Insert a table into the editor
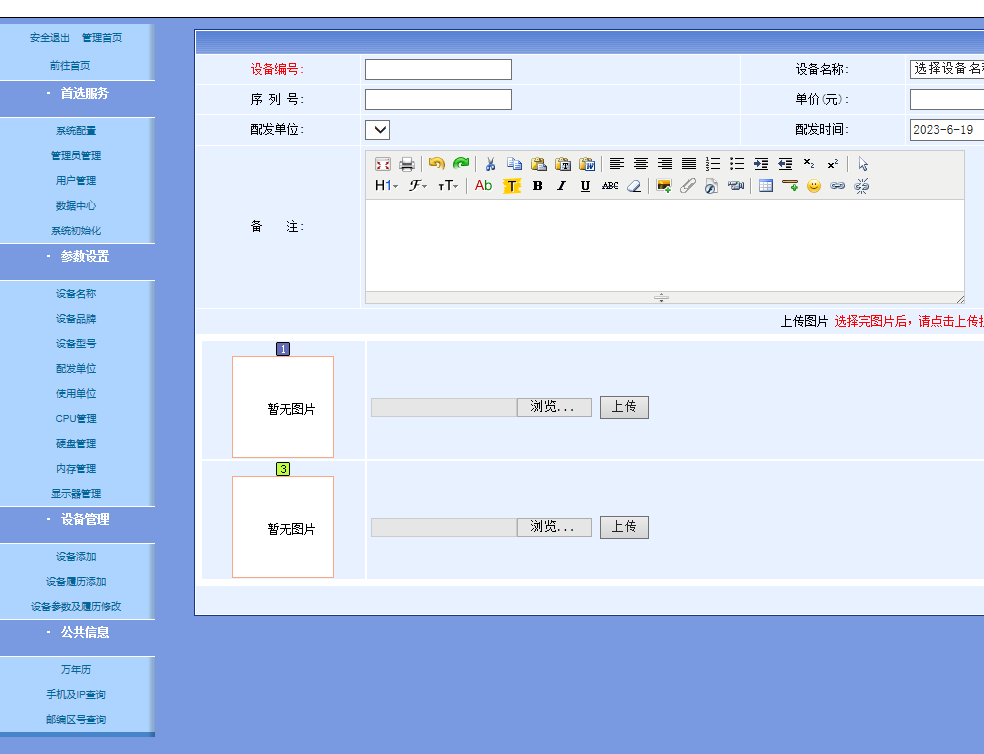Screen dimensions: 984x754 (x=766, y=186)
